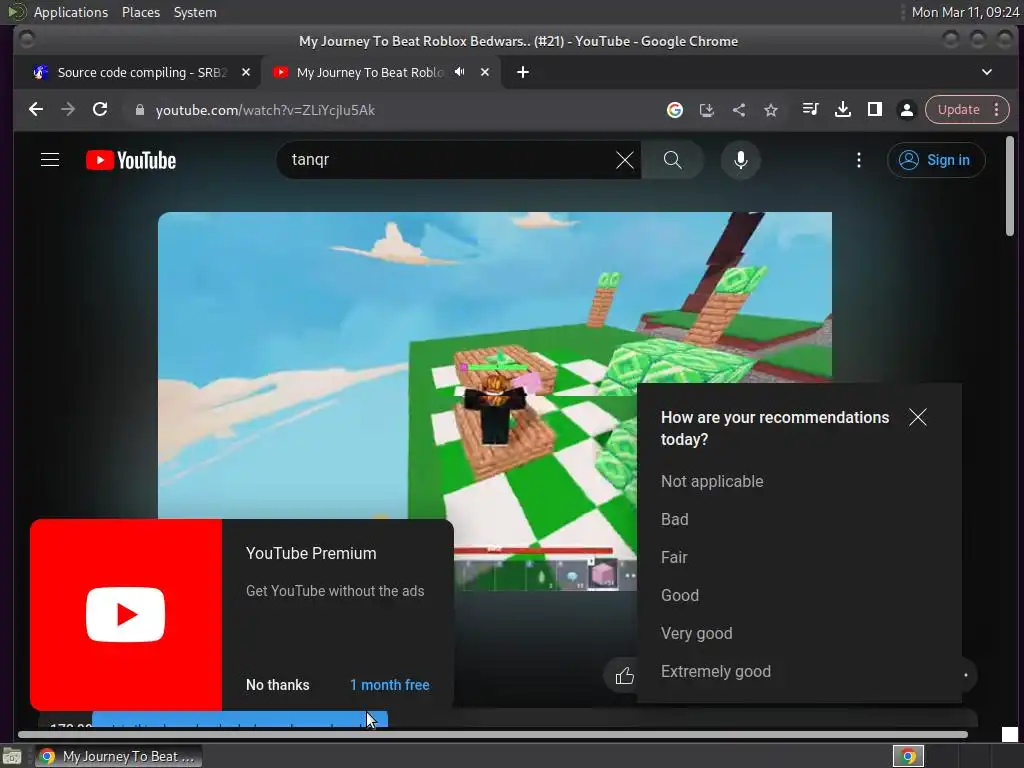Click the My Journey To Beat taskbar entry
This screenshot has height=768, width=1024.
(118, 756)
